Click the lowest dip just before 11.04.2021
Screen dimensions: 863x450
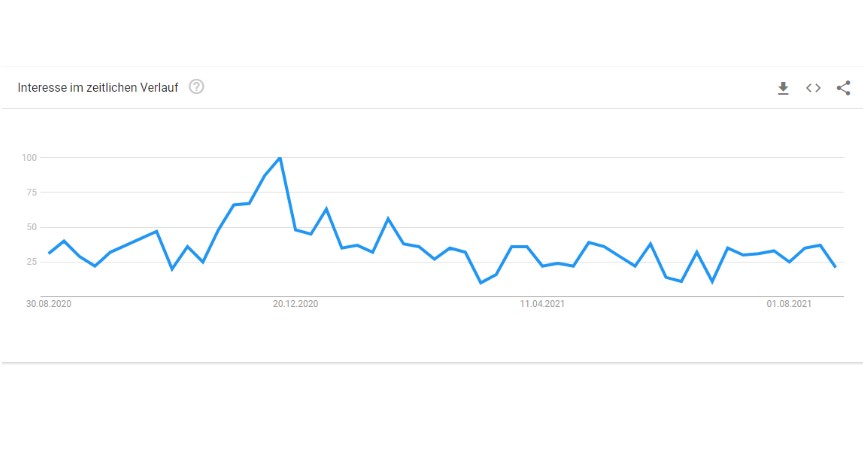click(x=481, y=283)
